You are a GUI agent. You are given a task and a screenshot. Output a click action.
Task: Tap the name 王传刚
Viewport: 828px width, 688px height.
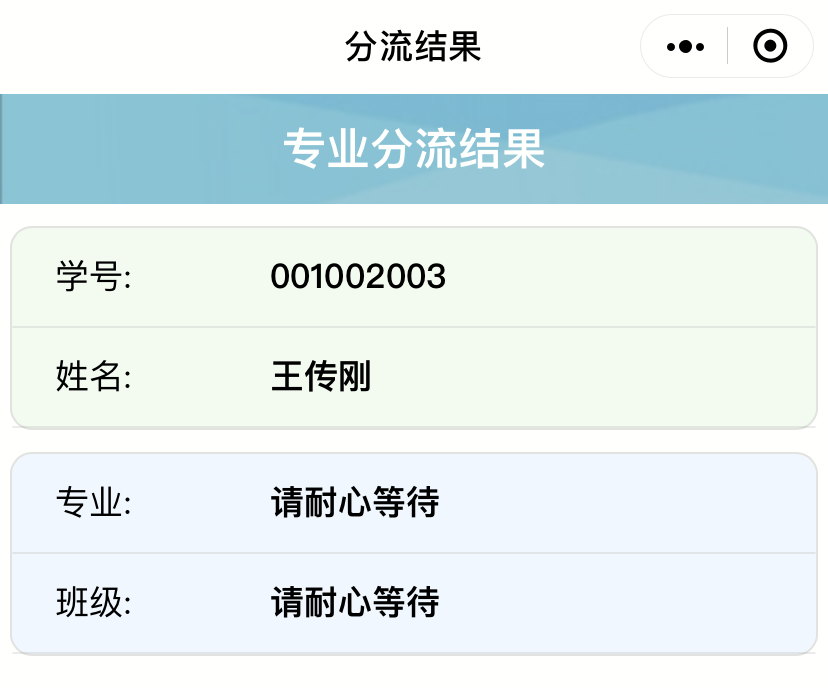pyautogui.click(x=320, y=377)
